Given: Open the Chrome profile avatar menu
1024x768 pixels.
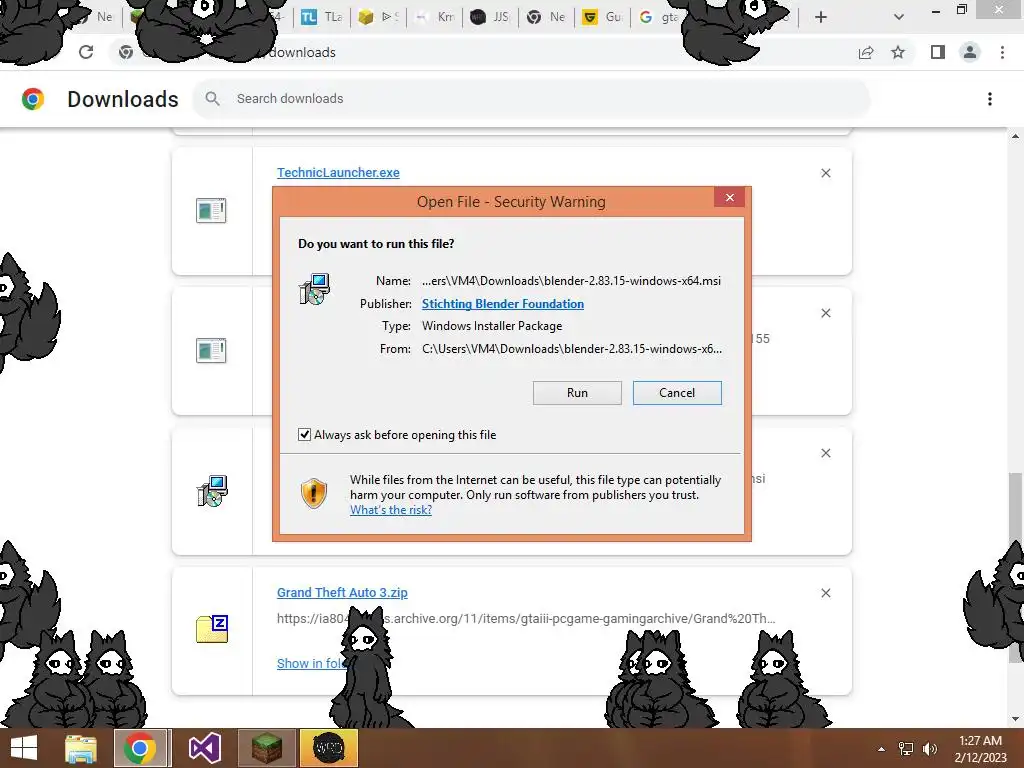Looking at the screenshot, I should (x=970, y=52).
